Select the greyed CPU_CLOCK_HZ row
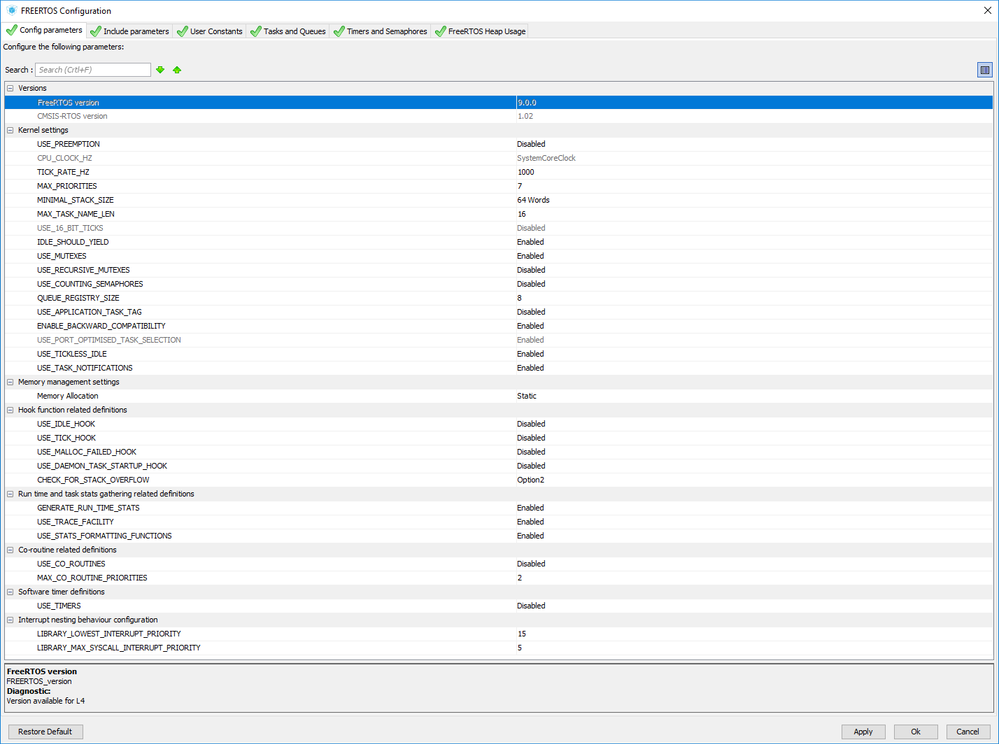This screenshot has width=999, height=744. pos(498,159)
